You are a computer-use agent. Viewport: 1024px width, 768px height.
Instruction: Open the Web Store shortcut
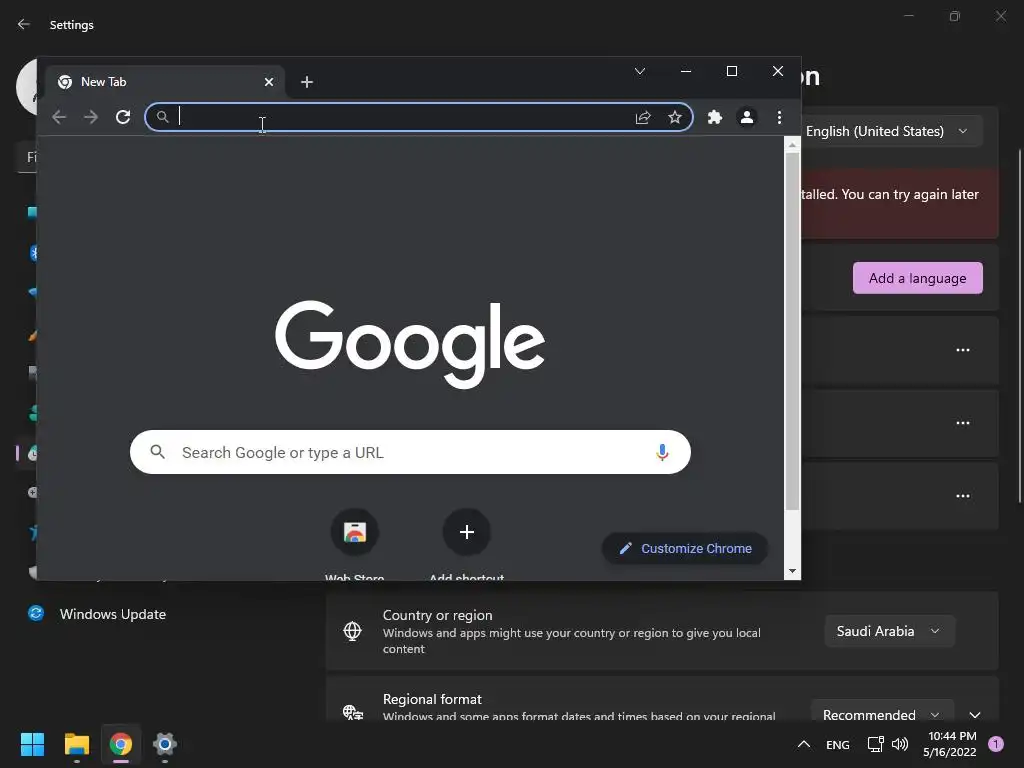[x=355, y=532]
